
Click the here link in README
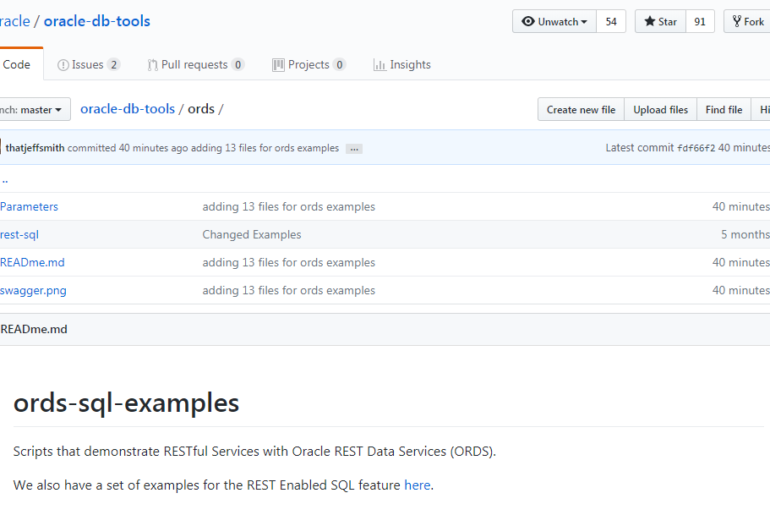tap(417, 485)
